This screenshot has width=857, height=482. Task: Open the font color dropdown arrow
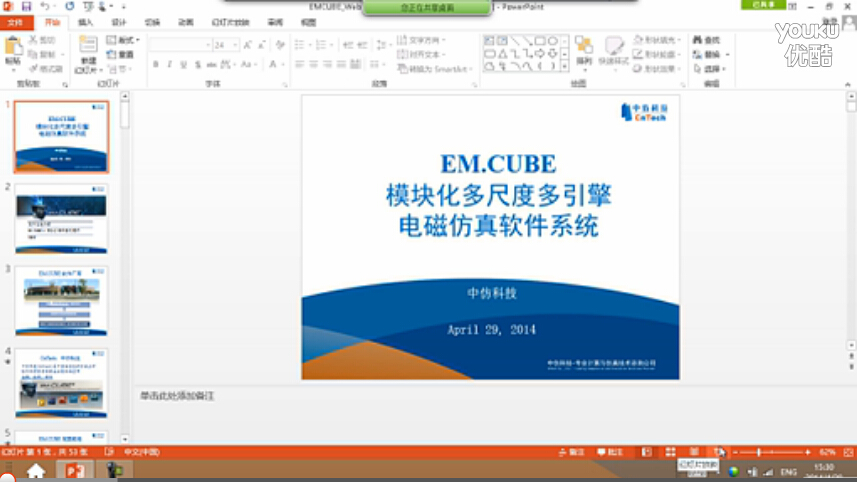[283, 64]
